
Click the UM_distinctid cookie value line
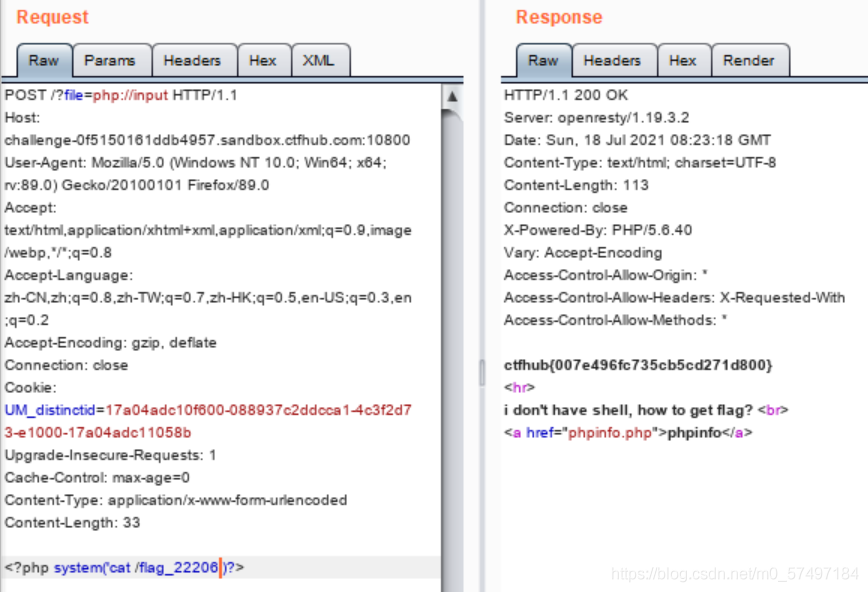pyautogui.click(x=208, y=410)
